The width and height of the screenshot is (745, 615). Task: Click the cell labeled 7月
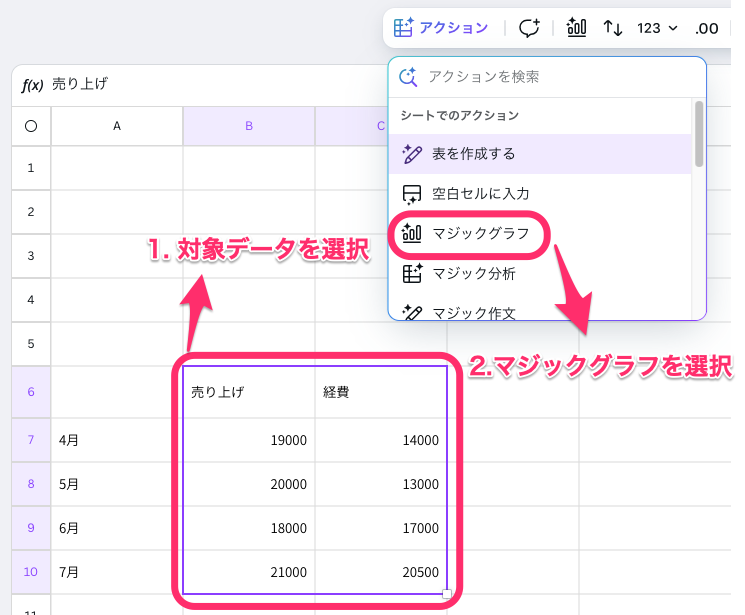(117, 572)
